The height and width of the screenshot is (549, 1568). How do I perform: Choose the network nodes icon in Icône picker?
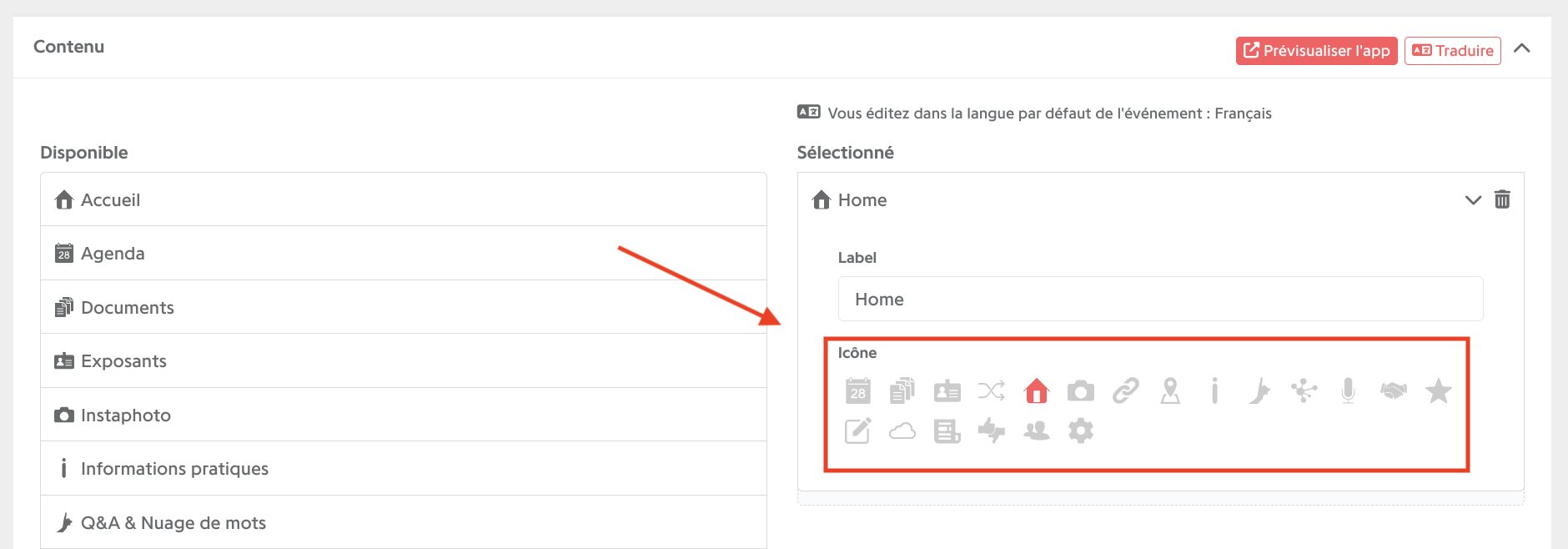tap(1304, 390)
